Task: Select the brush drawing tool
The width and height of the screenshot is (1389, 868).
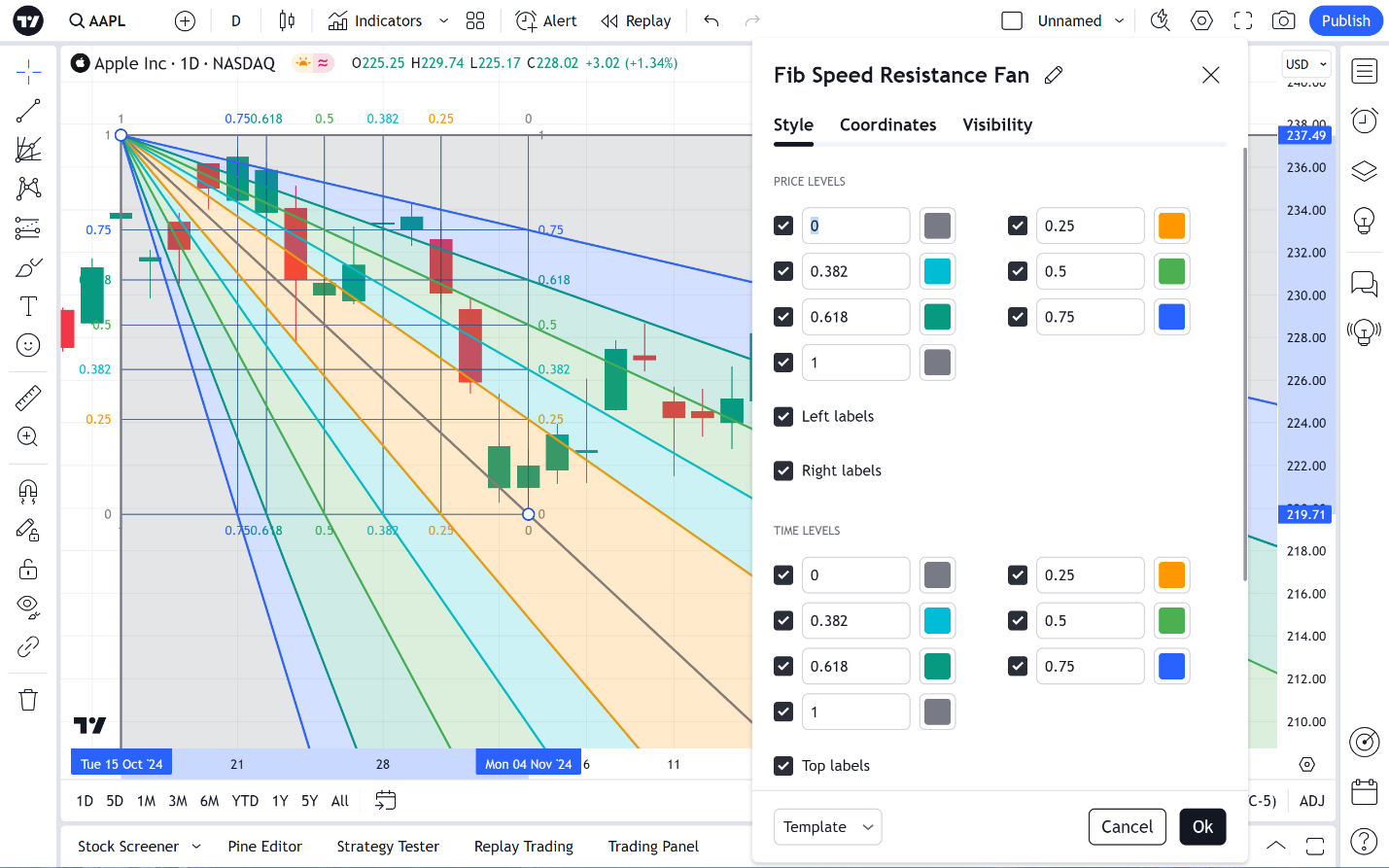Action: [28, 267]
